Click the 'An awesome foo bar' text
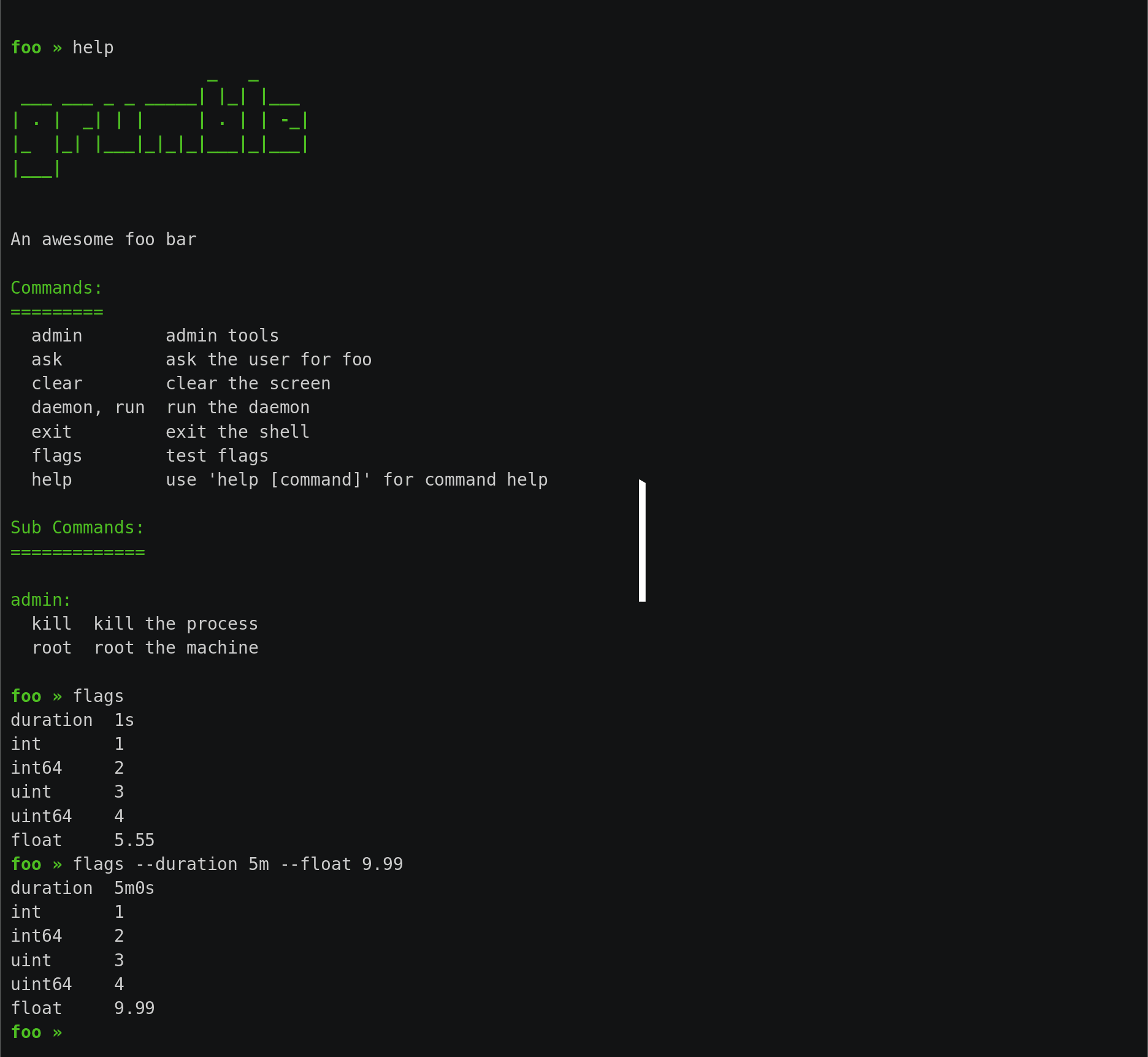The width and height of the screenshot is (1148, 1057). [104, 239]
